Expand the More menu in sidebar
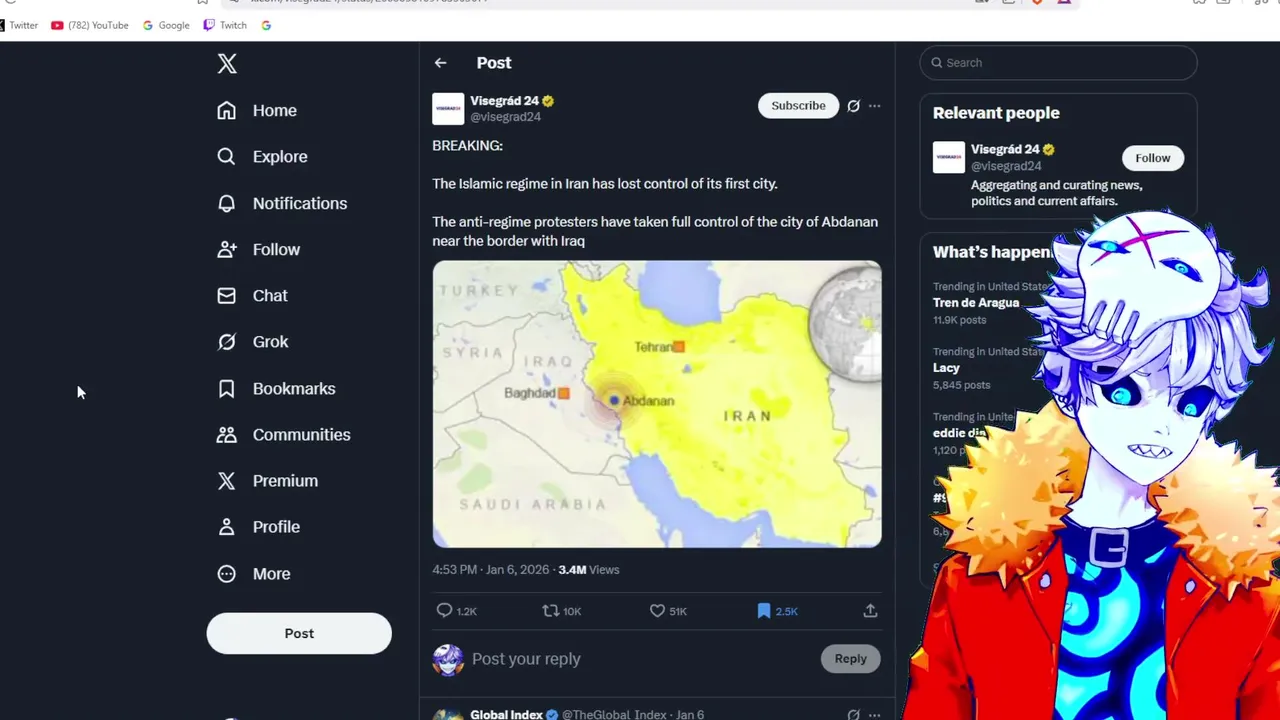The height and width of the screenshot is (720, 1280). tap(254, 573)
